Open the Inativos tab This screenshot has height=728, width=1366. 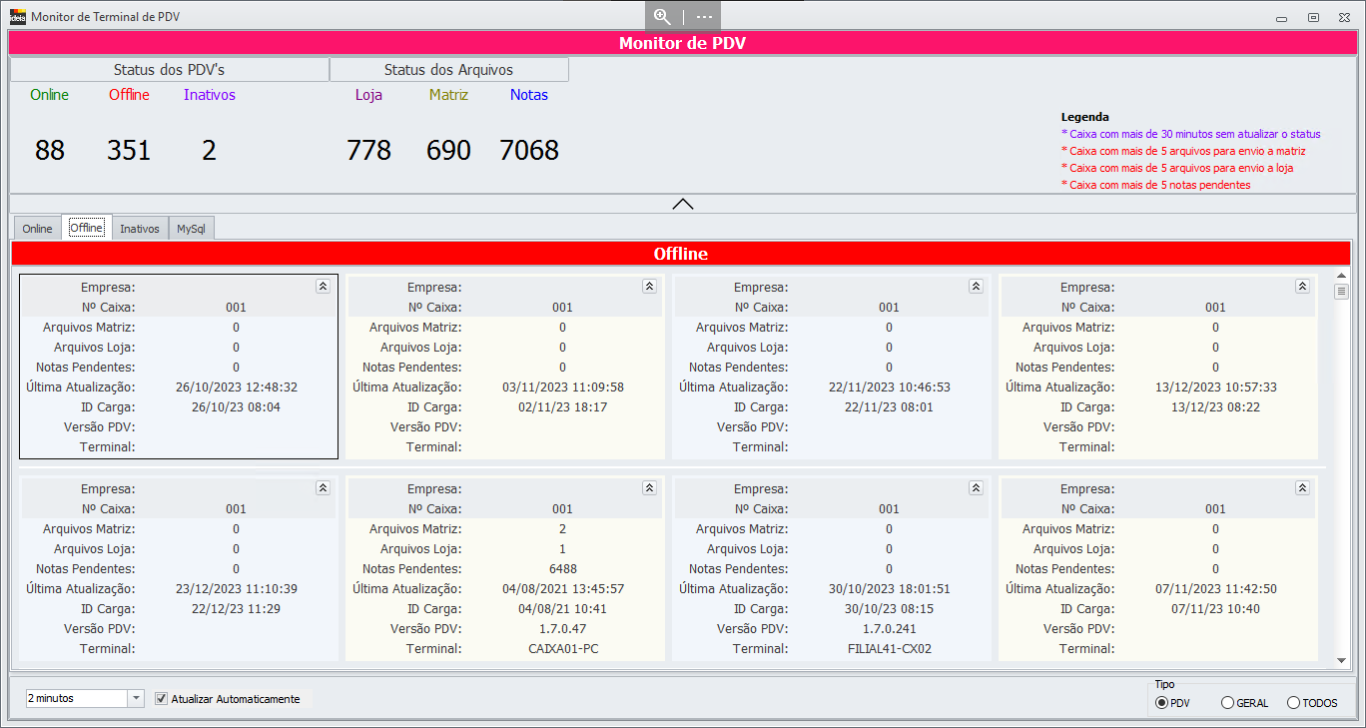139,228
